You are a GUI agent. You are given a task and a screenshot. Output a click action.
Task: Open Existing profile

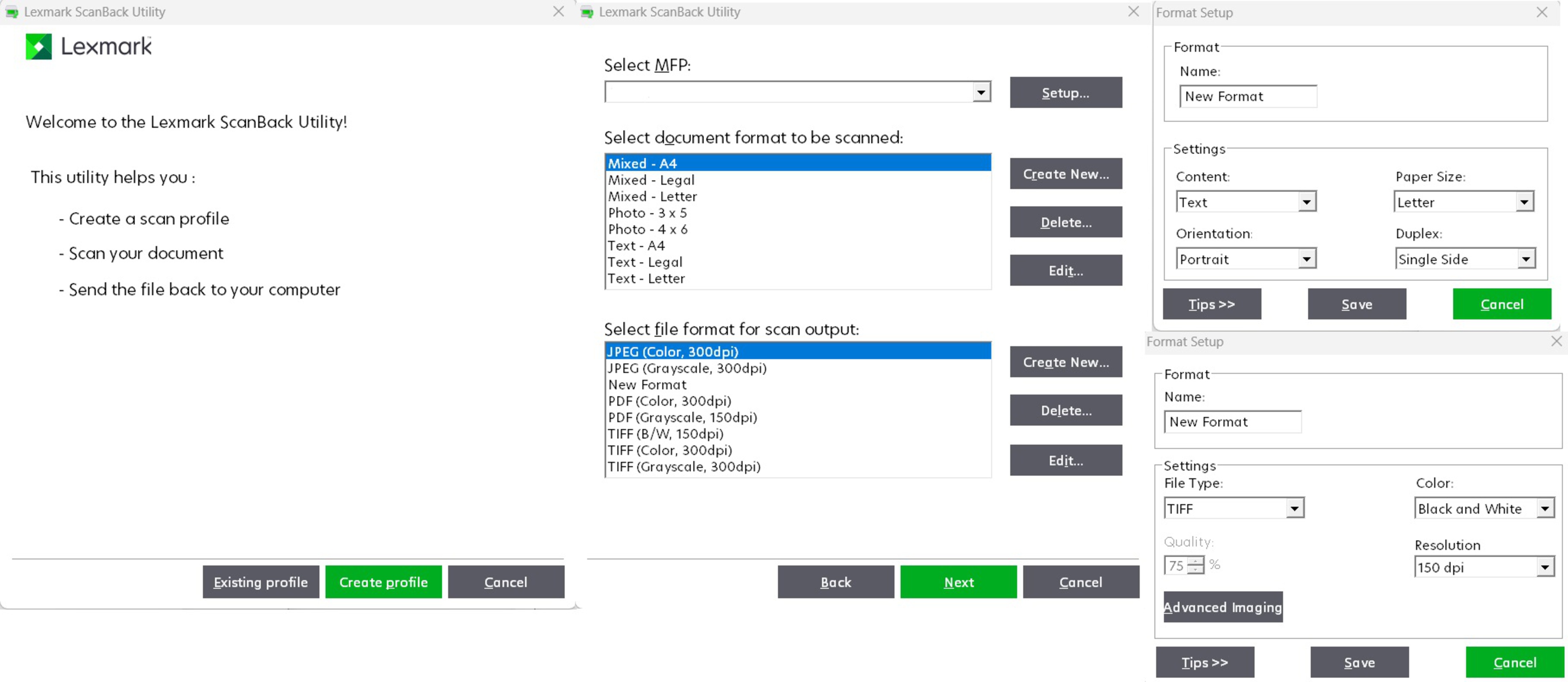coord(261,582)
